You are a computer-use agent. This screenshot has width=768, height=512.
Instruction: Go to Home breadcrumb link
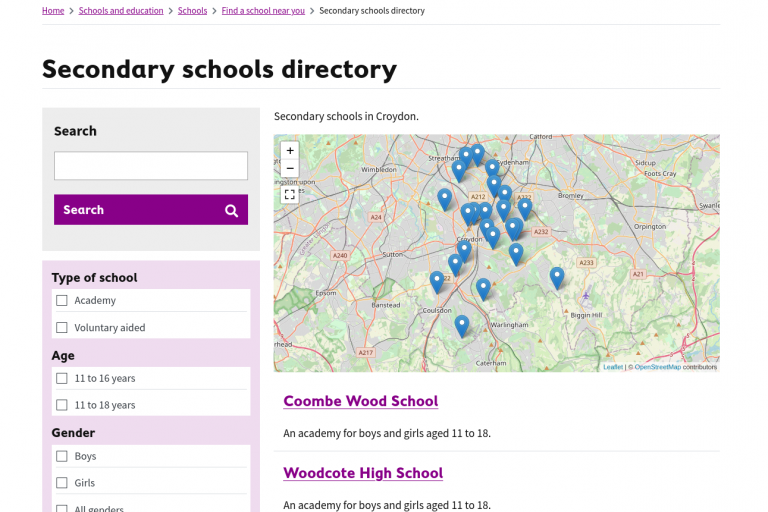pos(53,11)
